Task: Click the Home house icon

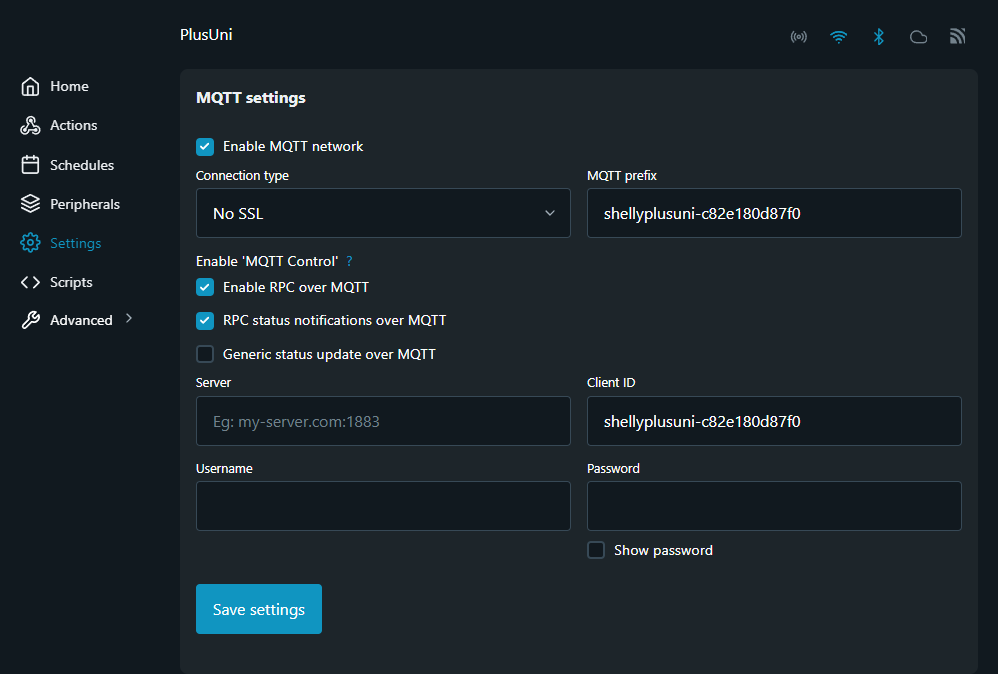Action: pos(31,87)
